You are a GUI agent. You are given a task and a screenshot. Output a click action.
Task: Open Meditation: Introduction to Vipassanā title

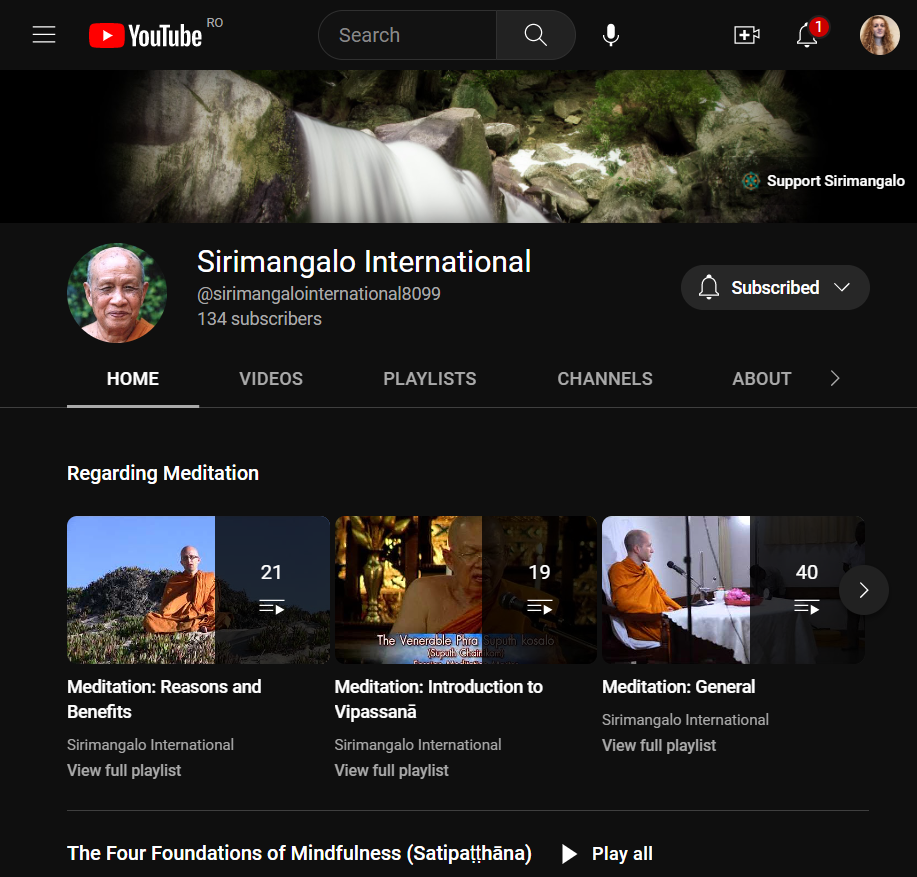pos(439,699)
